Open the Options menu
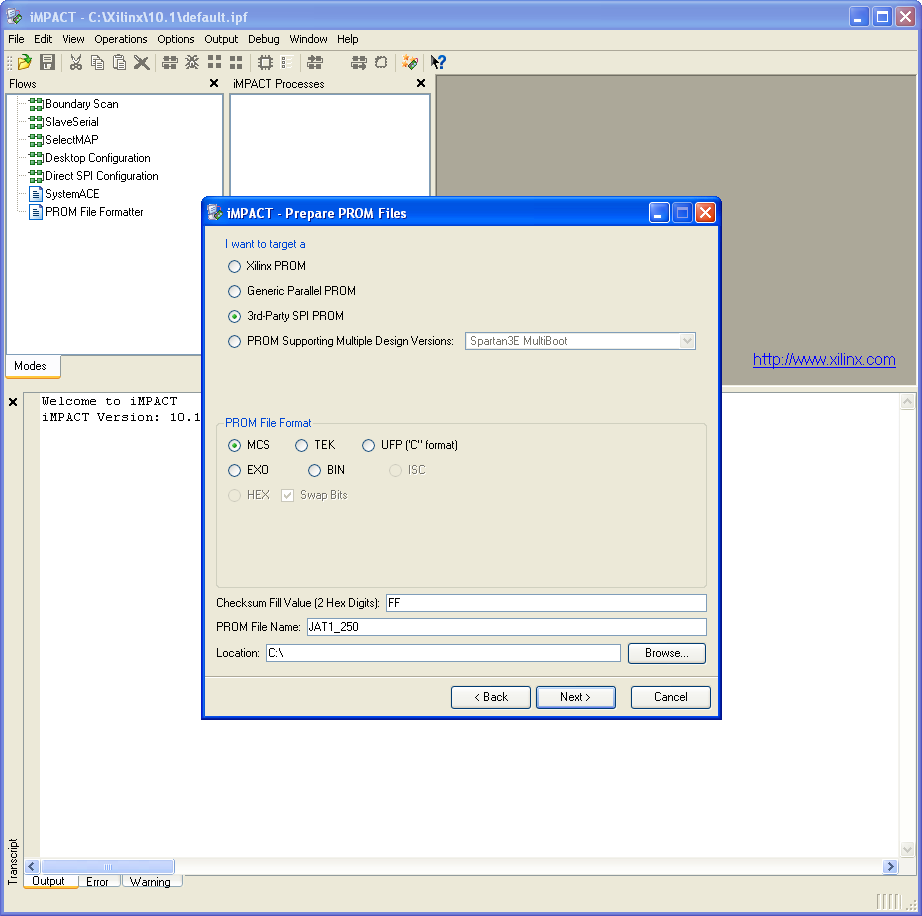The width and height of the screenshot is (922, 916). click(175, 39)
